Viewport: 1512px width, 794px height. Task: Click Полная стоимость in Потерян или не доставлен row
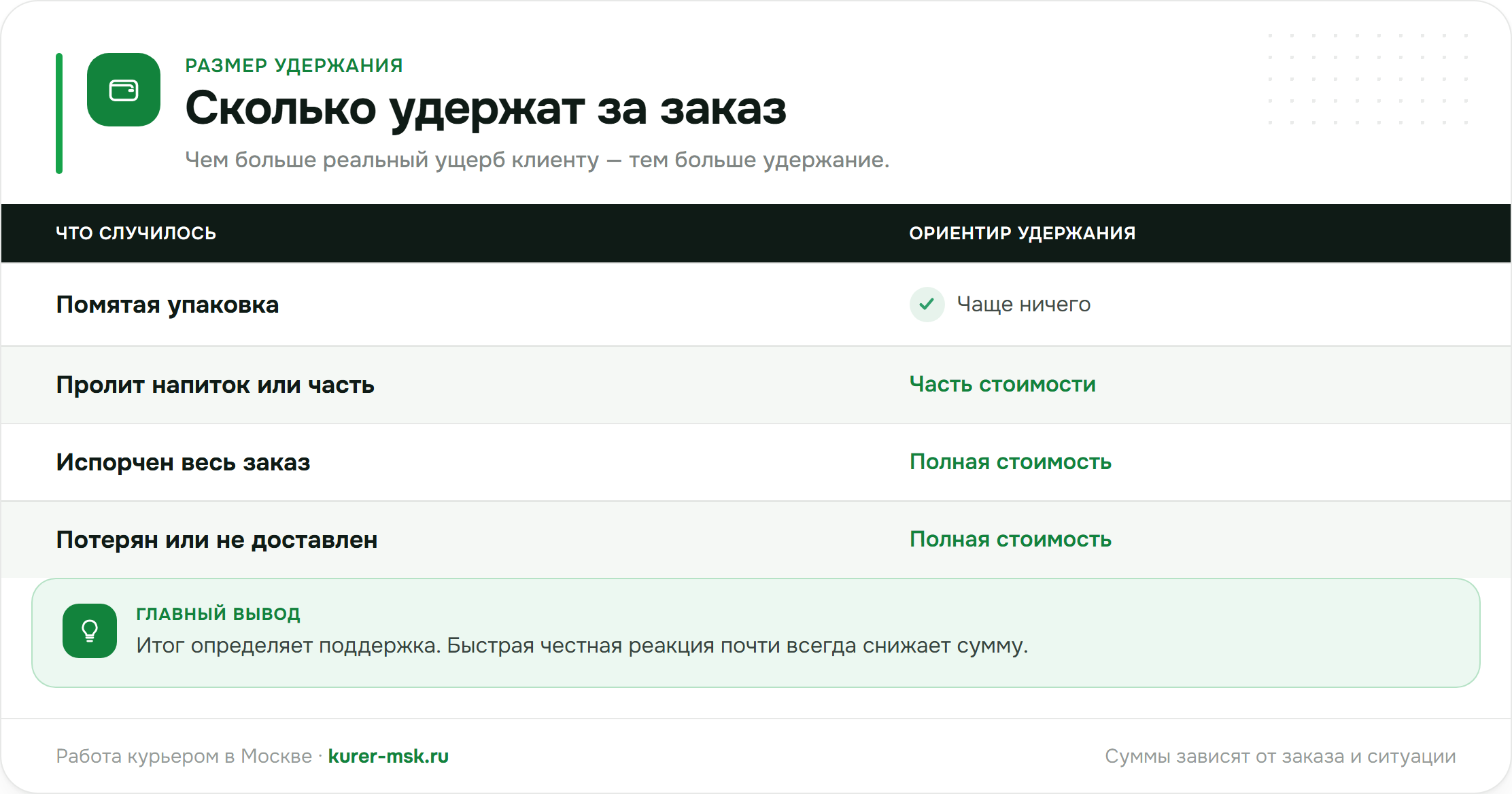(1010, 540)
